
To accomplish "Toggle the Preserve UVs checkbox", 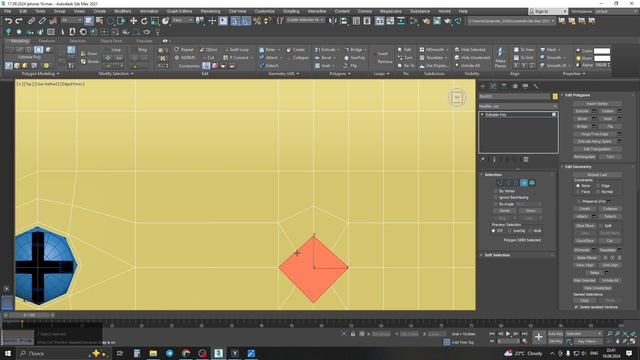I will point(578,201).
